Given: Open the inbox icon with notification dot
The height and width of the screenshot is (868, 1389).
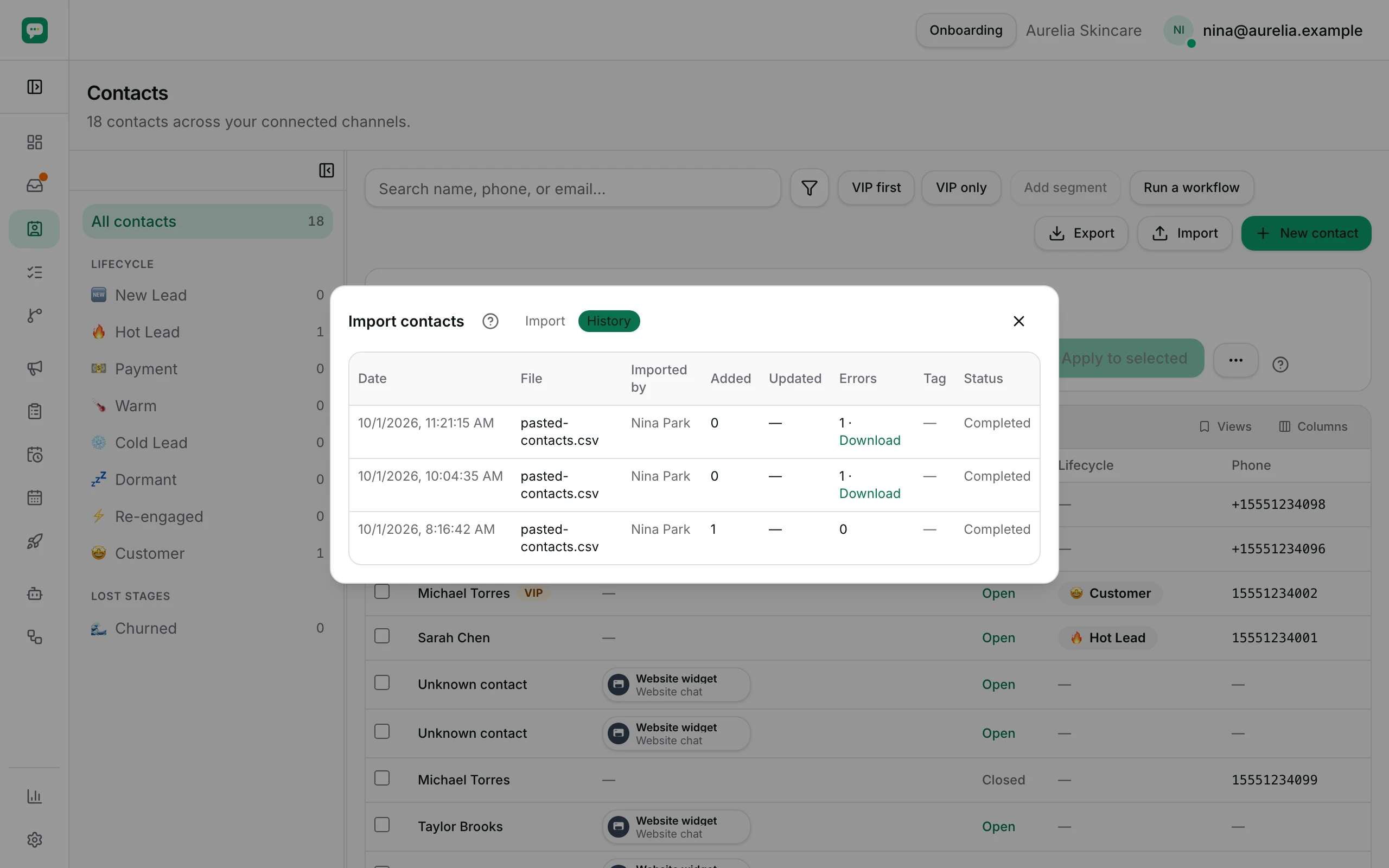Looking at the screenshot, I should (34, 185).
